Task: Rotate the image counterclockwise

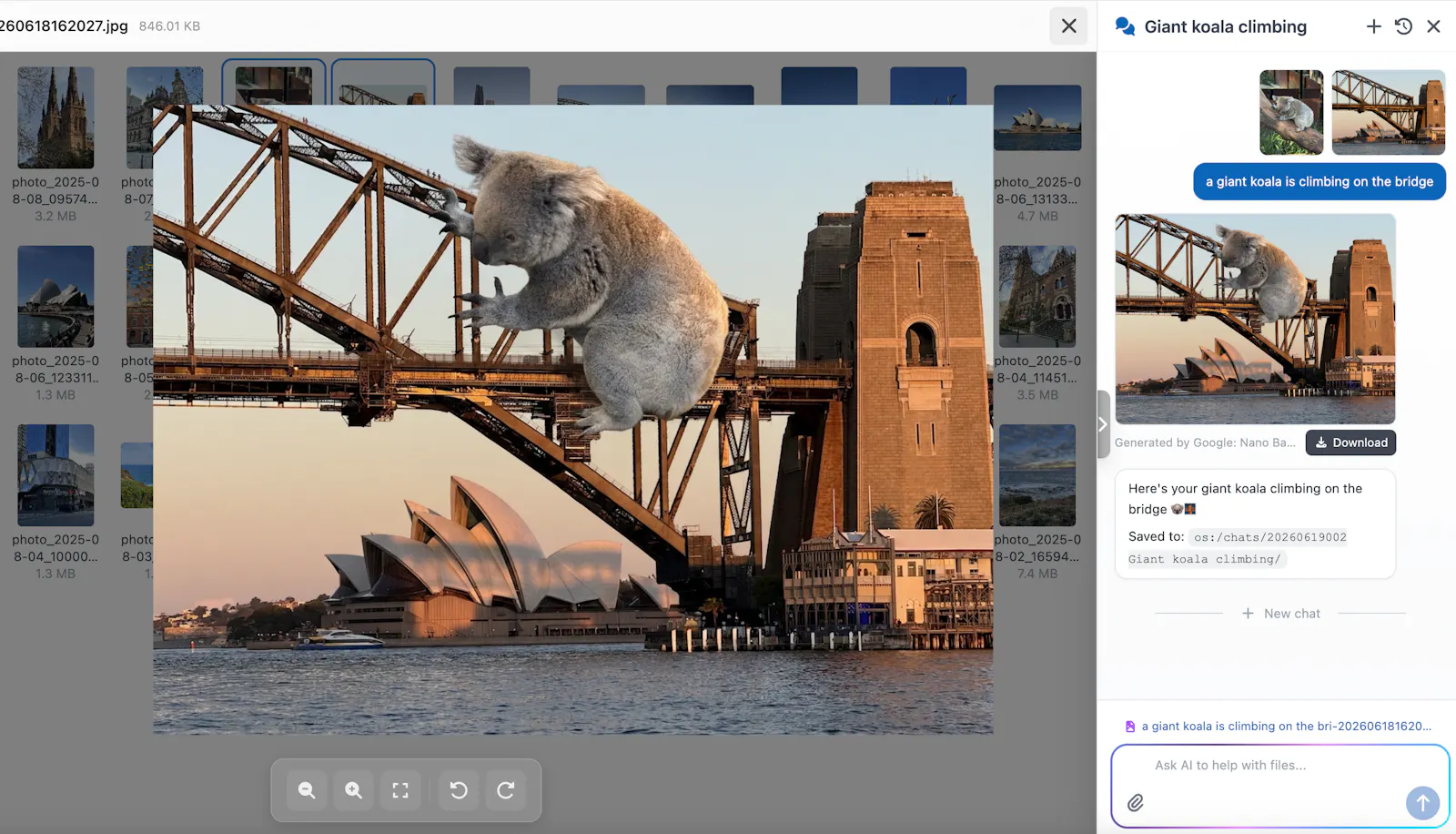Action: point(459,790)
